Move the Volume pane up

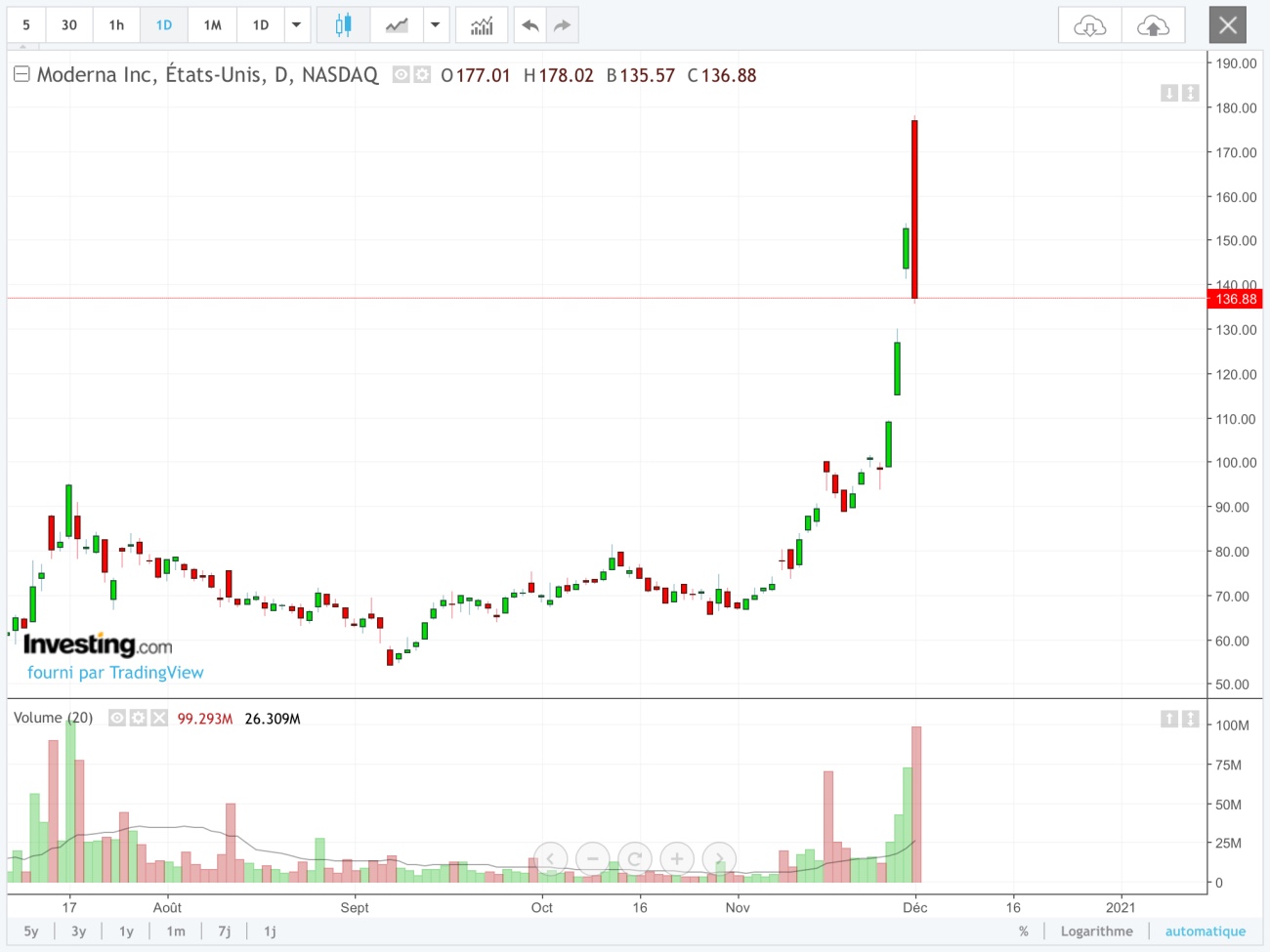coord(1169,719)
